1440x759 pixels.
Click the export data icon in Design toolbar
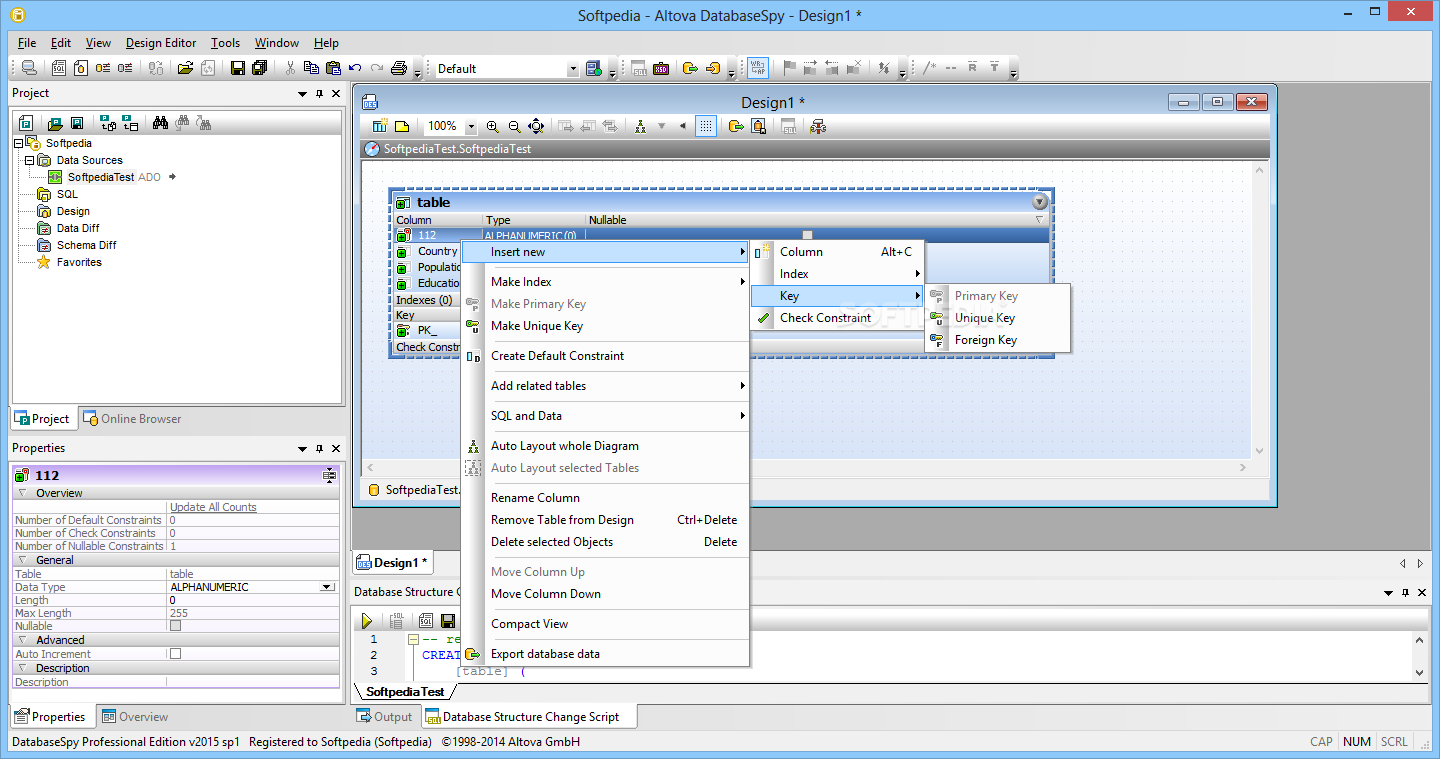tap(736, 126)
